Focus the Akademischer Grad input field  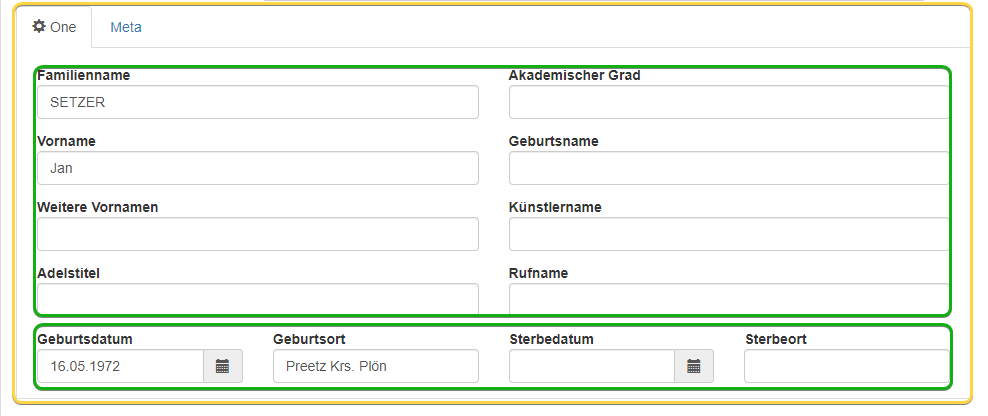coord(729,102)
